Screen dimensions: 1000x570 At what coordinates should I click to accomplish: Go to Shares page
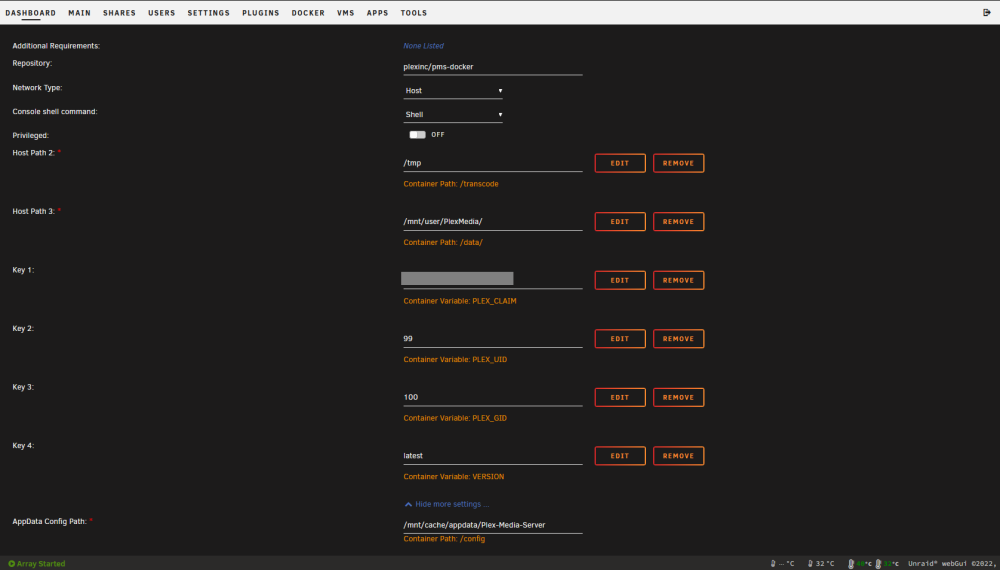click(119, 13)
